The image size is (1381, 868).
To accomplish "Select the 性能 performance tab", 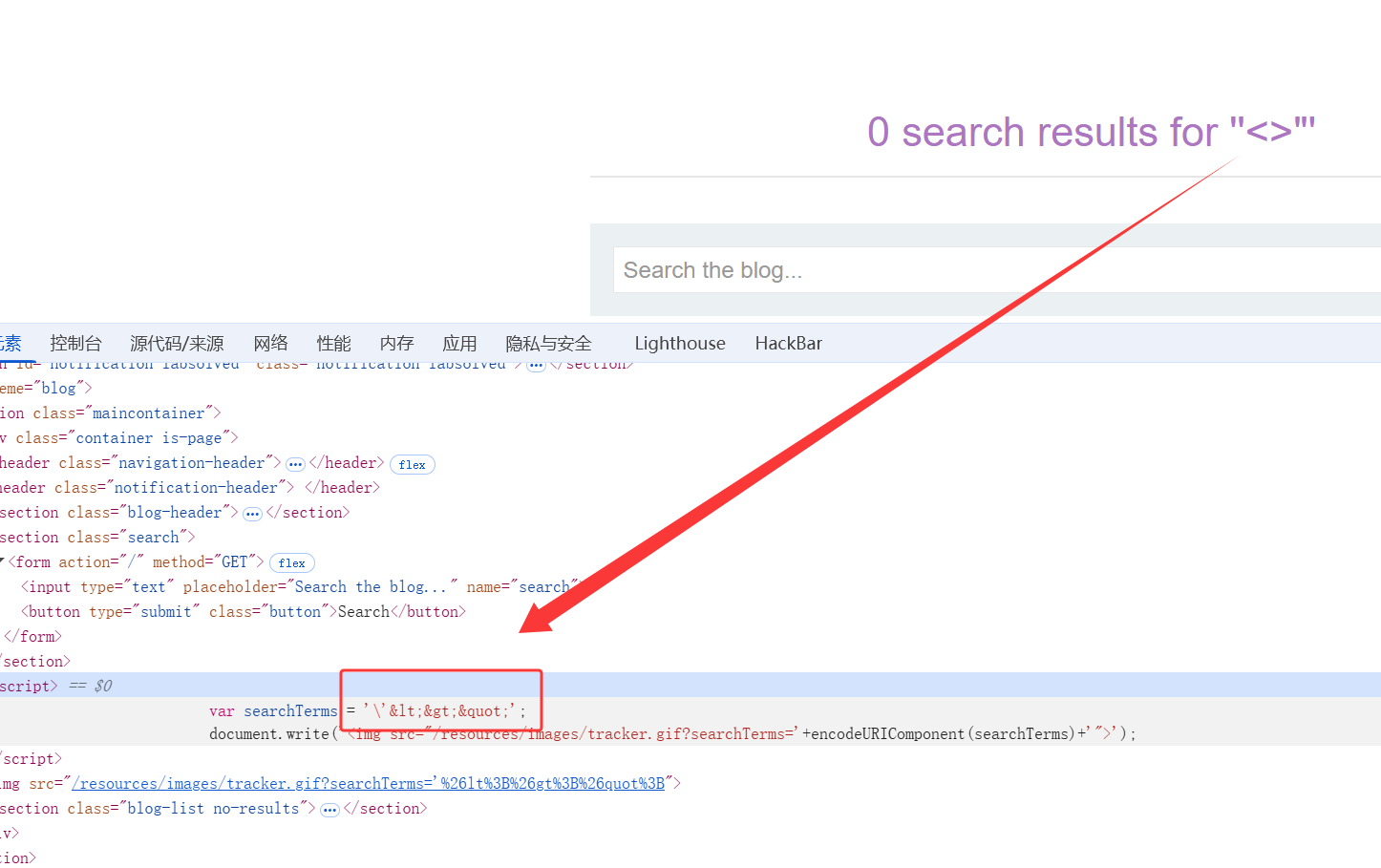I will [x=334, y=344].
